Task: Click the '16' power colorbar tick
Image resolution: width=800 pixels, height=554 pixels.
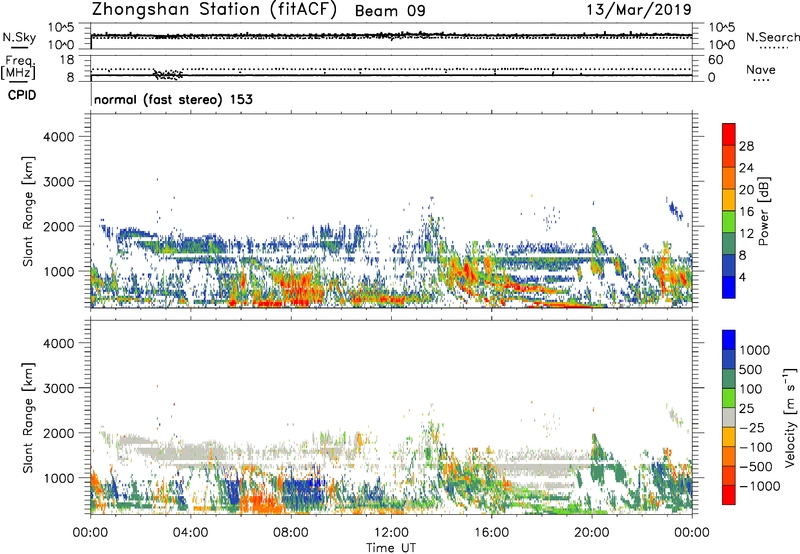Action: (x=746, y=212)
